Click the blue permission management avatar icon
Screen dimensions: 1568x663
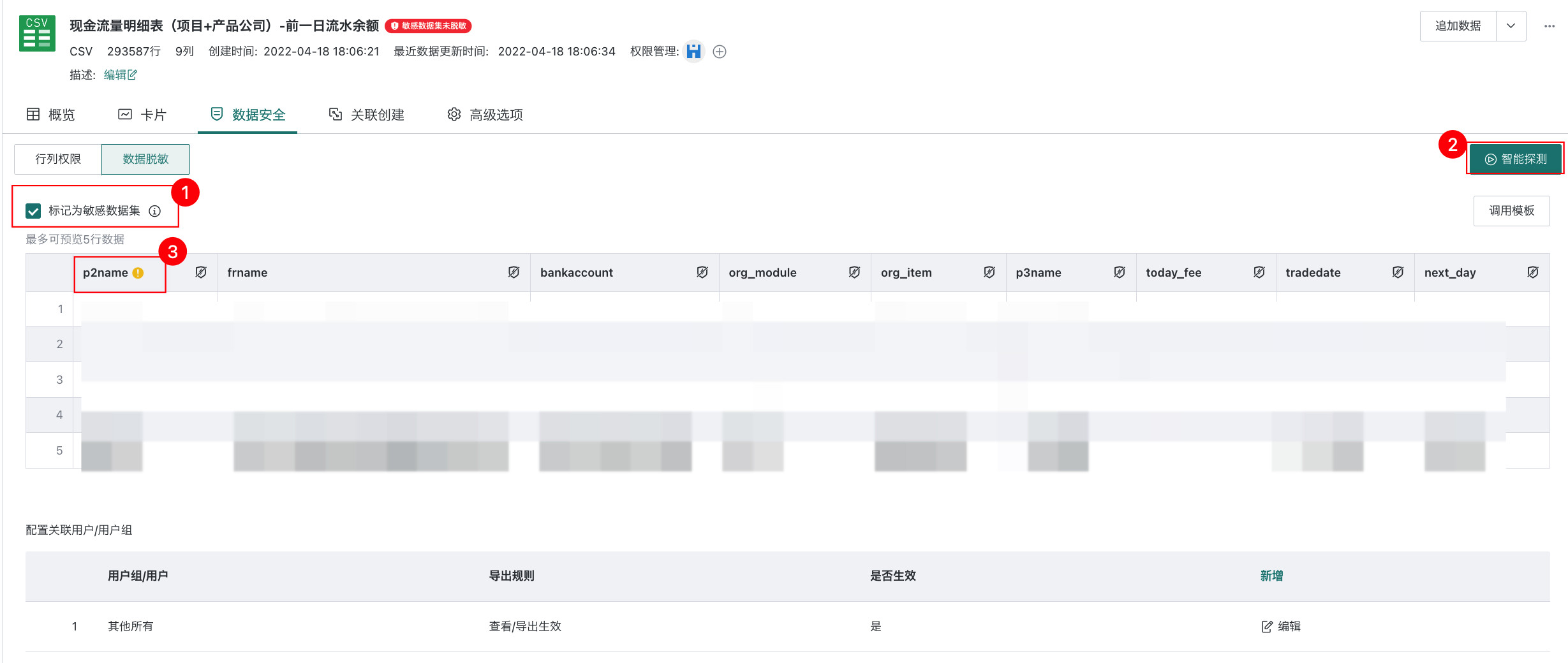(693, 52)
